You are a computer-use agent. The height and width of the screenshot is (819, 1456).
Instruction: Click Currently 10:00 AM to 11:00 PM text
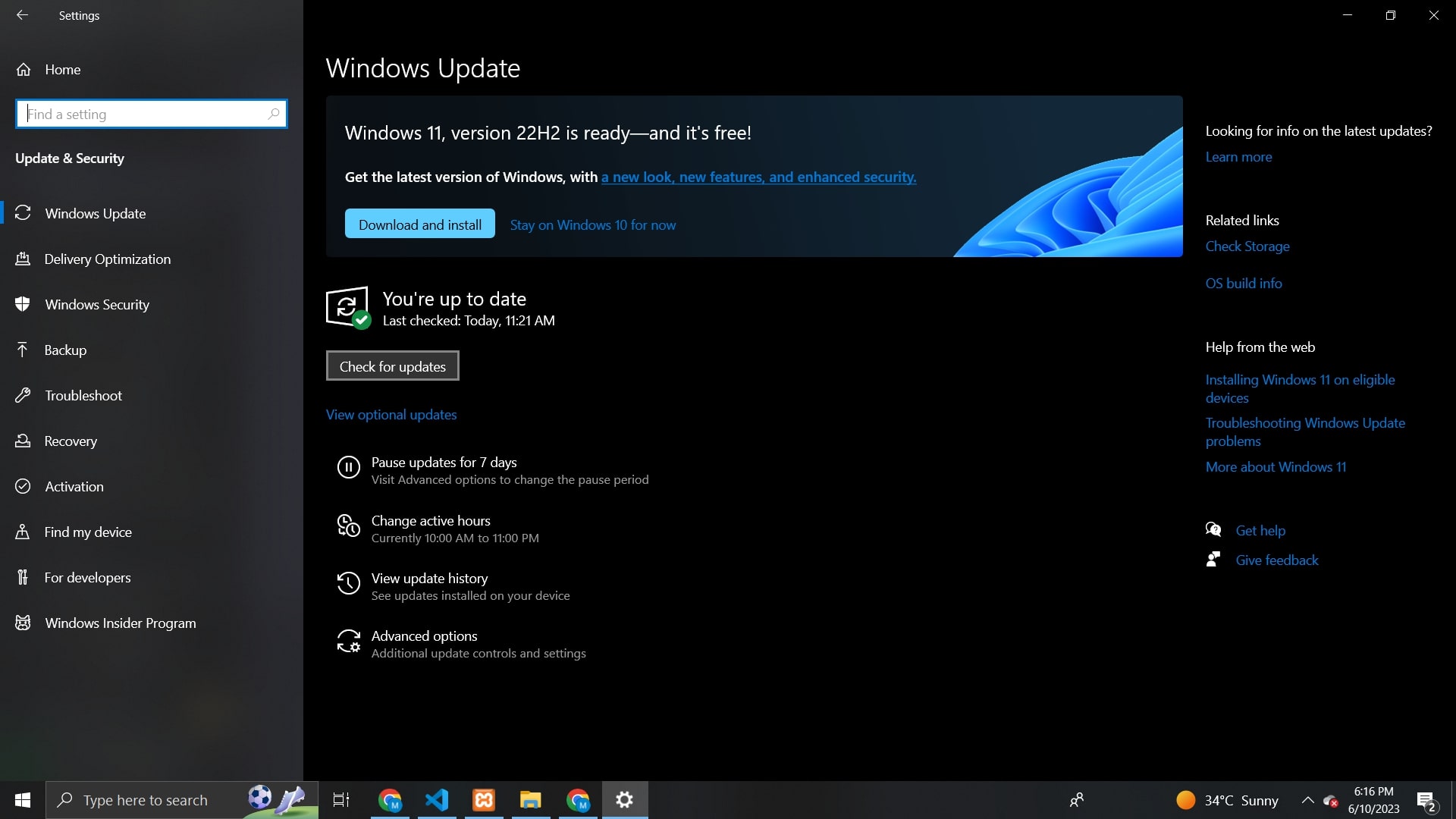[455, 538]
